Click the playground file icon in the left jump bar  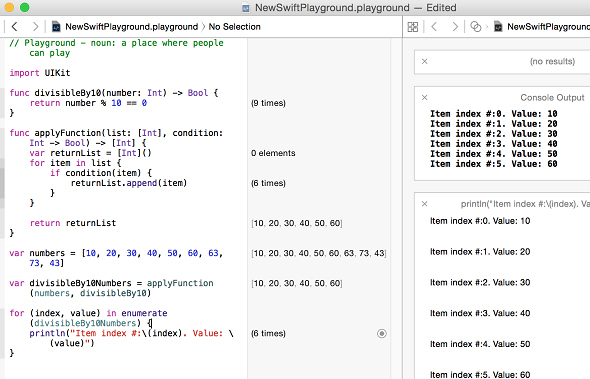point(56,27)
